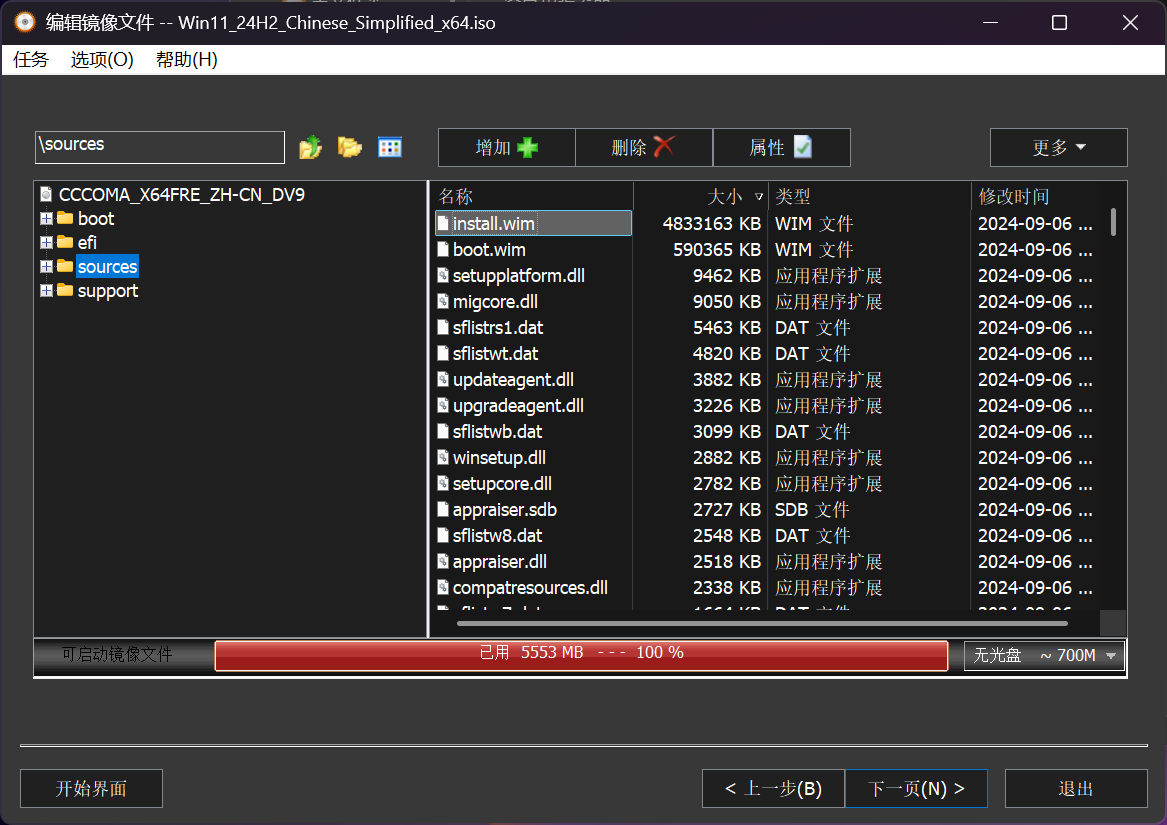
Task: Select efi folder label in tree
Action: click(87, 242)
